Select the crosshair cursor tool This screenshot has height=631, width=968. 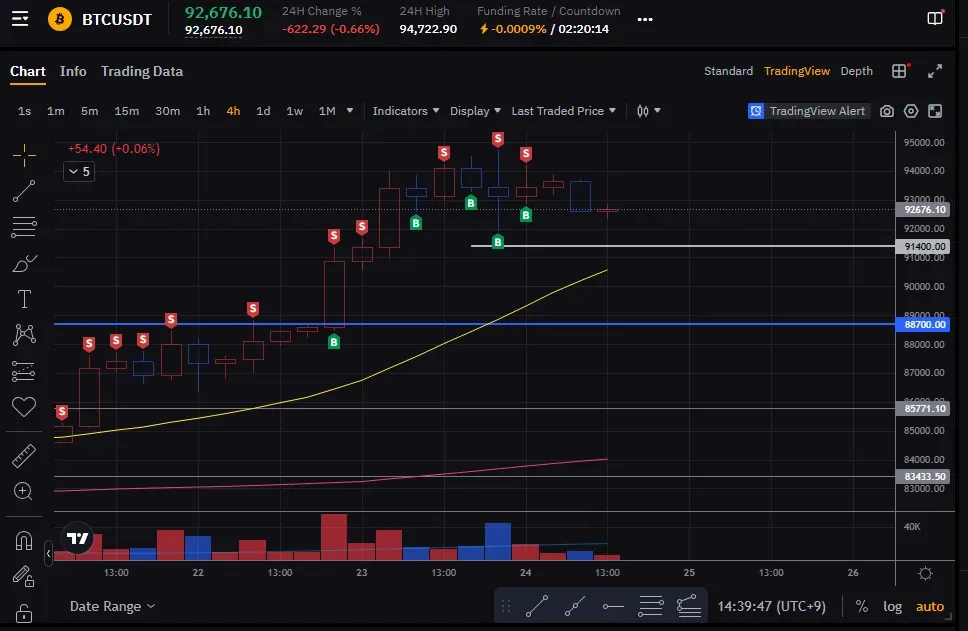click(x=24, y=154)
